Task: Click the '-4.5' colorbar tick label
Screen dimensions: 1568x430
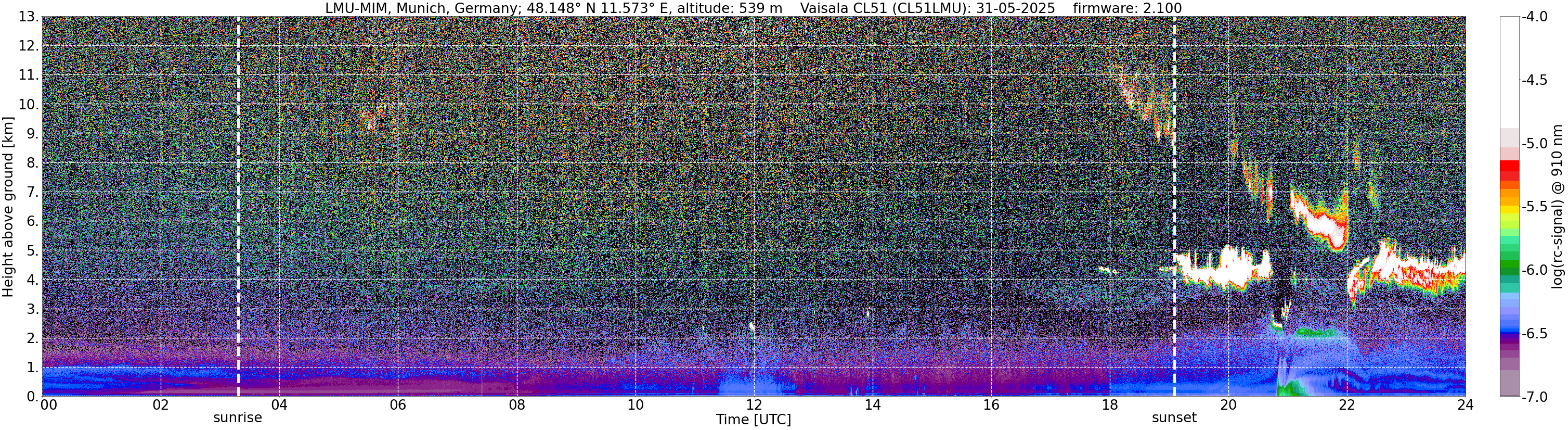Action: [1535, 80]
